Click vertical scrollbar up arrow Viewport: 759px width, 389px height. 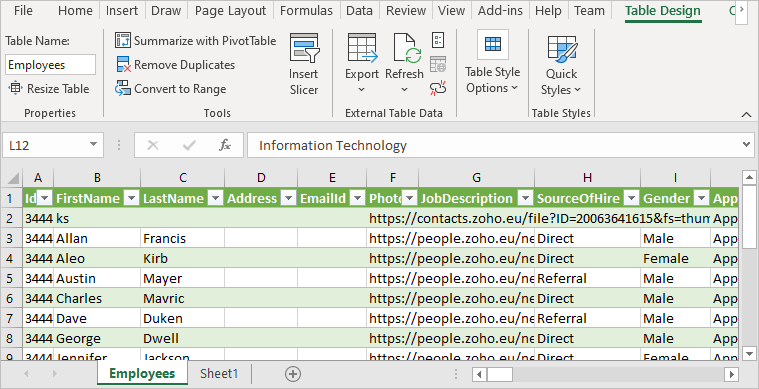(749, 178)
